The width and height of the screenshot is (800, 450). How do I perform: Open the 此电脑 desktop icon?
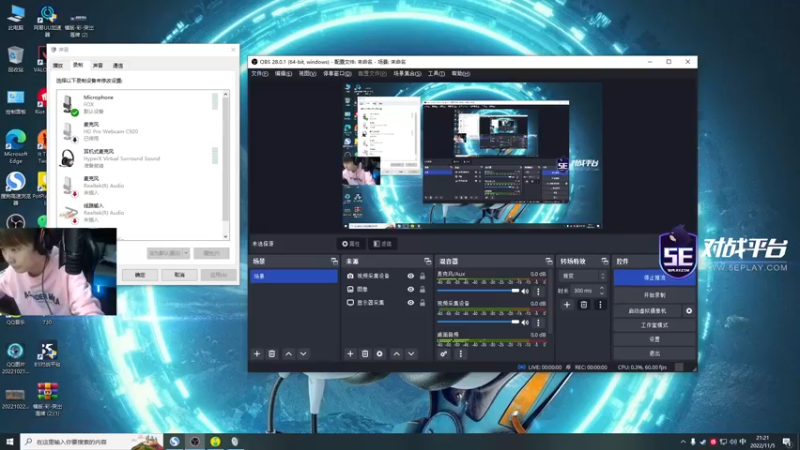coord(16,18)
